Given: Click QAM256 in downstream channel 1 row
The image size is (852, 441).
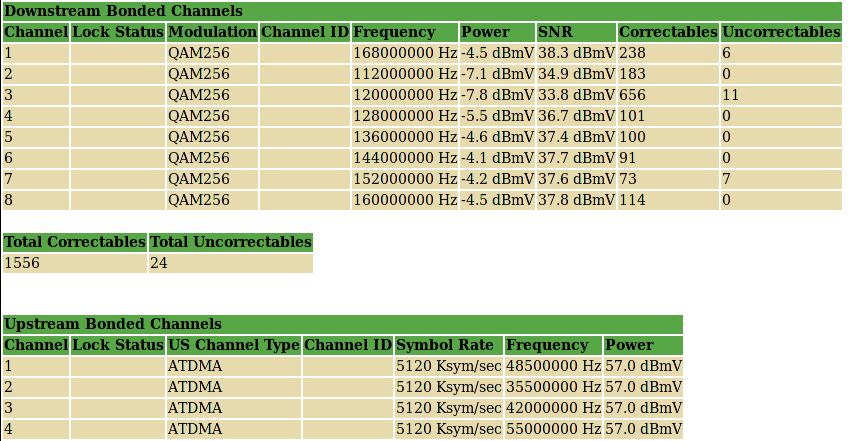Looking at the screenshot, I should click(x=198, y=53).
